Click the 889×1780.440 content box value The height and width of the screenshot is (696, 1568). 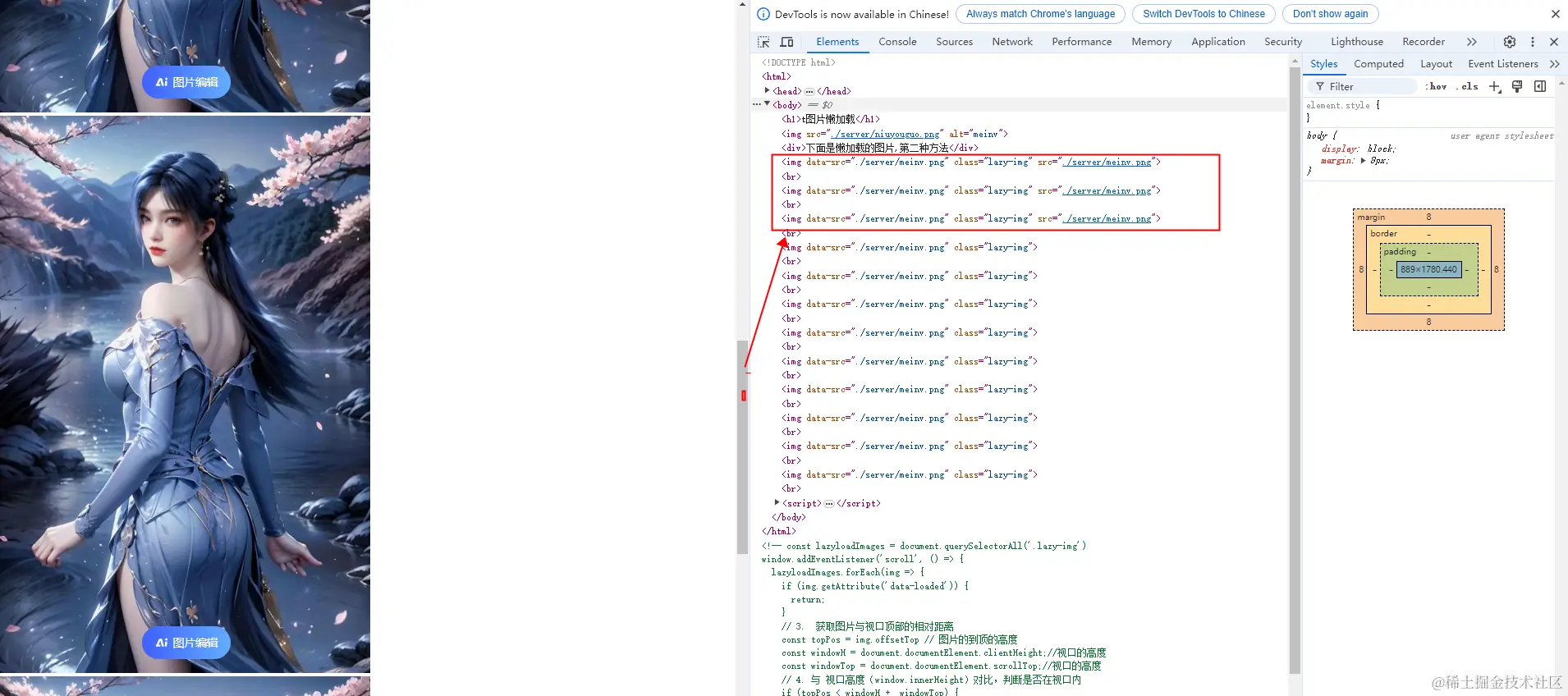pos(1429,269)
